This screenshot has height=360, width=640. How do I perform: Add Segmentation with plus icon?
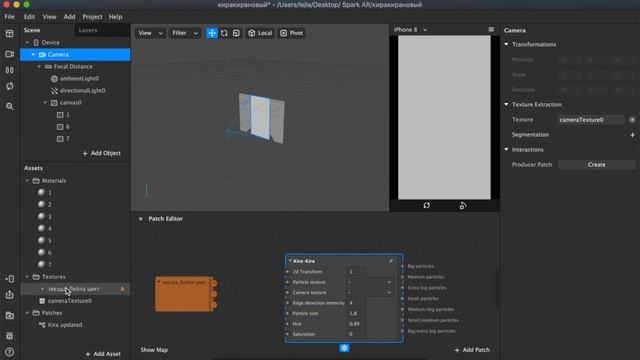coord(632,135)
